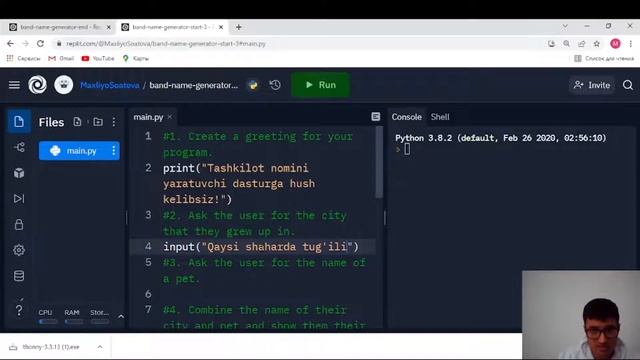Expand the CPU RAM storage resources panel
The width and height of the screenshot is (640, 360).
[x=121, y=316]
